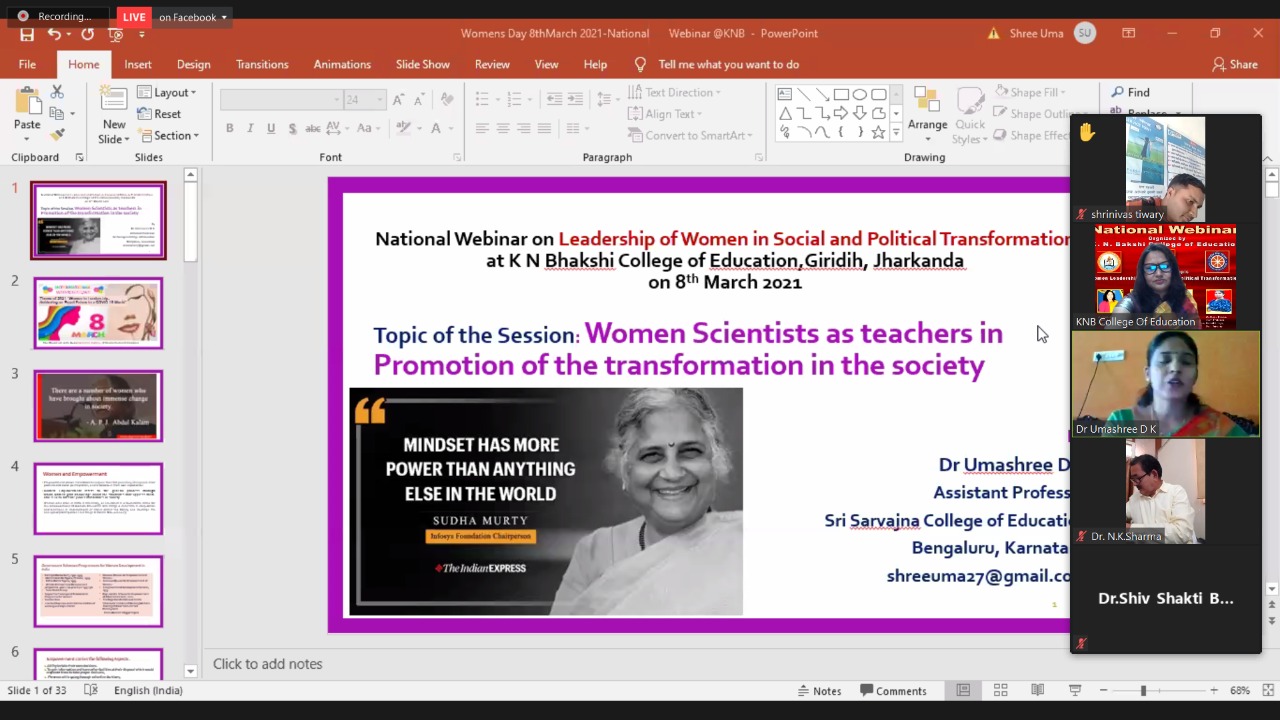Add a slide with the New Slide icon
The width and height of the screenshot is (1280, 720).
click(114, 100)
